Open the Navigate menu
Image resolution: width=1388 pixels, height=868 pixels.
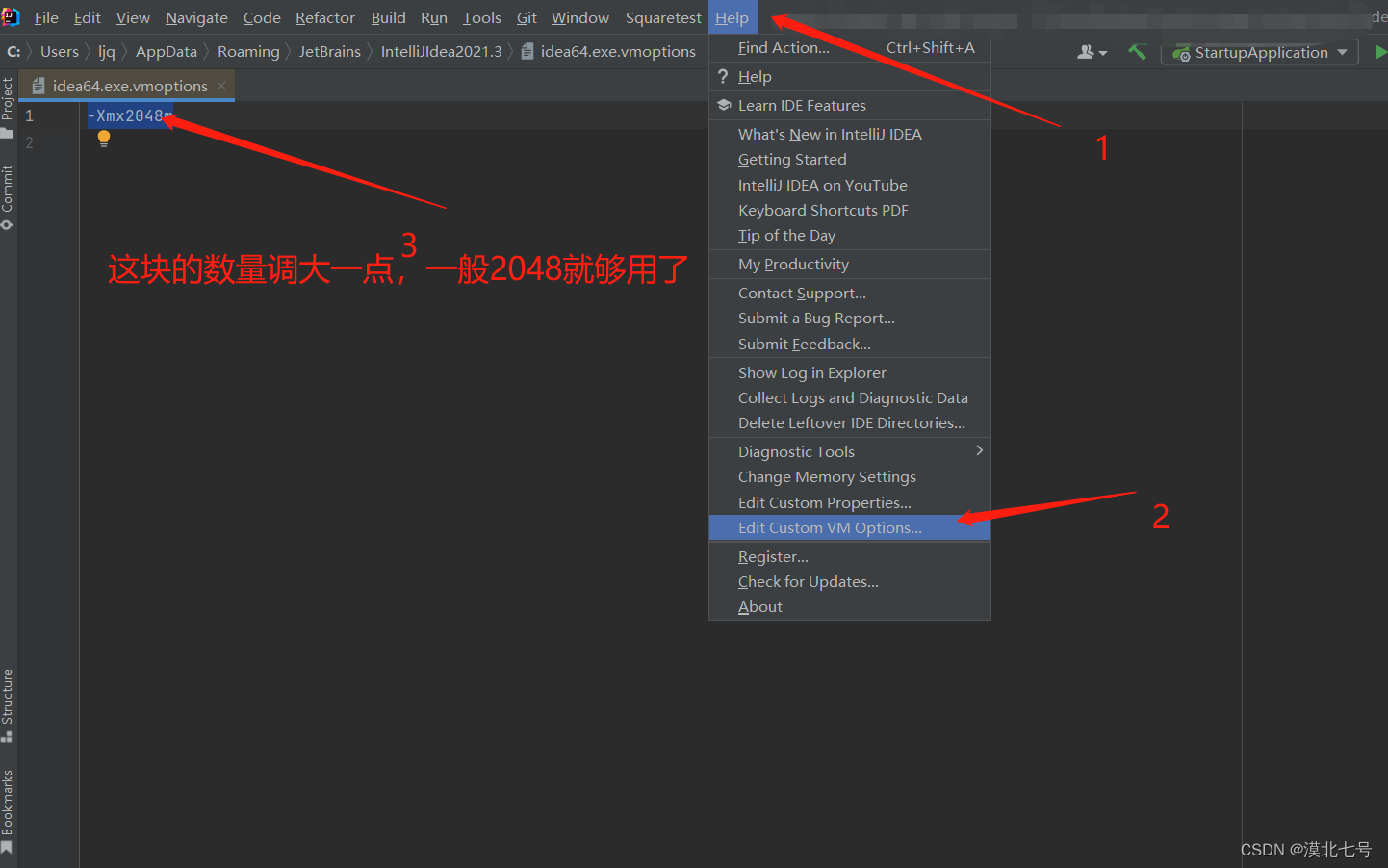[x=196, y=17]
